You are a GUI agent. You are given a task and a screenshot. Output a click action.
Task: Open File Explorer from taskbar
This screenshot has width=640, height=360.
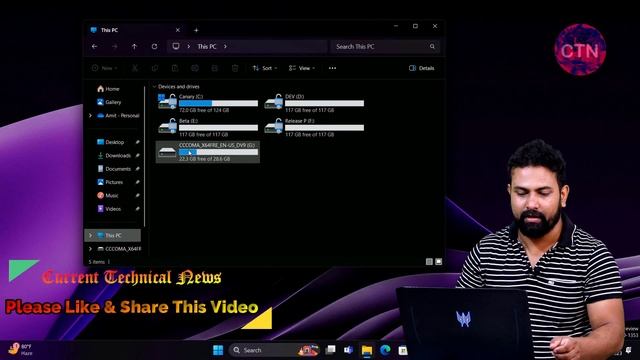click(367, 350)
